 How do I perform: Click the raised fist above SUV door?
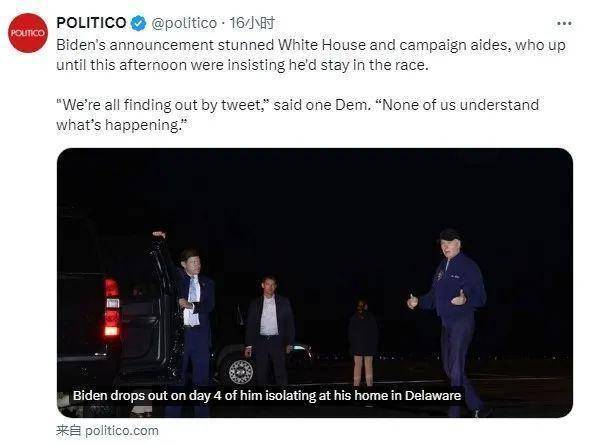[159, 235]
